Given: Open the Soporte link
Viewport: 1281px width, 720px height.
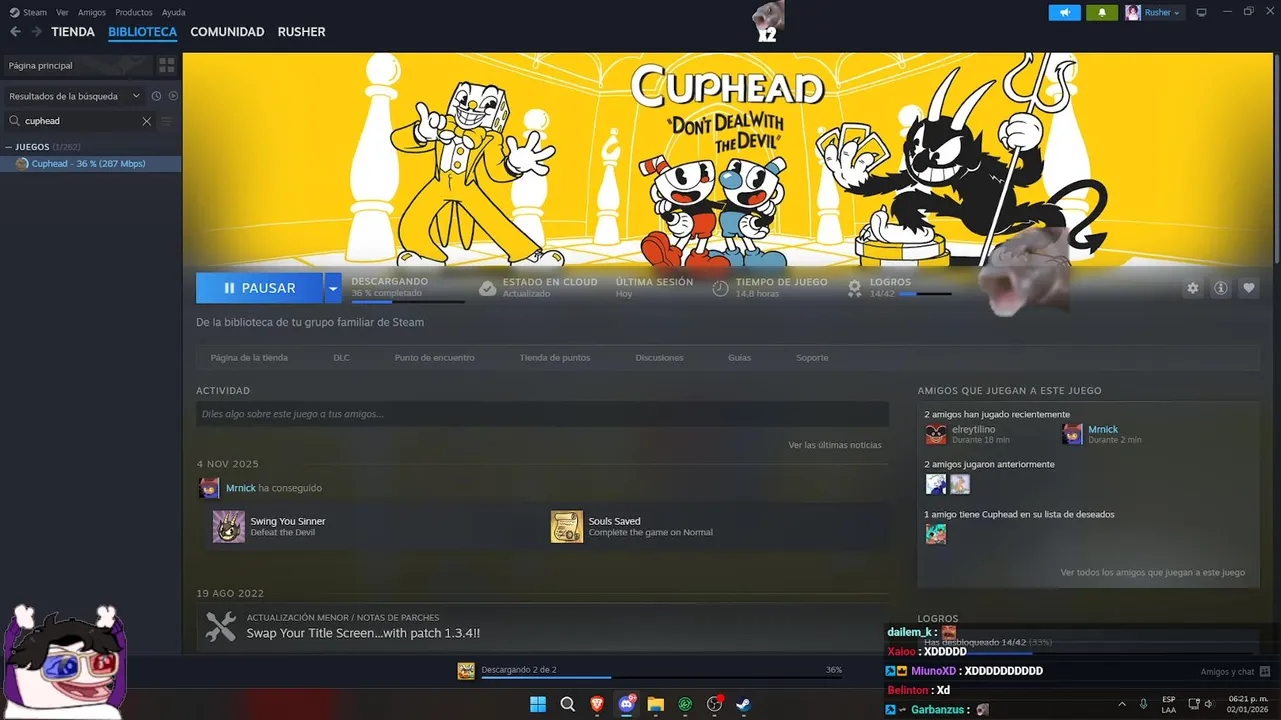Looking at the screenshot, I should (812, 358).
